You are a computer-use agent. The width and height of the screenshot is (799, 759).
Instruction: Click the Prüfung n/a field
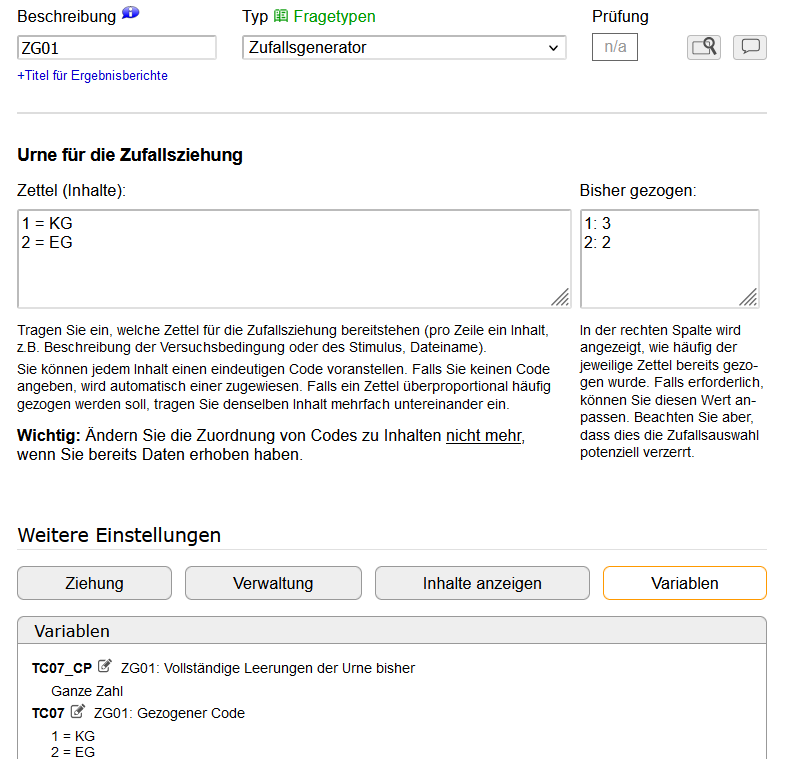(615, 47)
